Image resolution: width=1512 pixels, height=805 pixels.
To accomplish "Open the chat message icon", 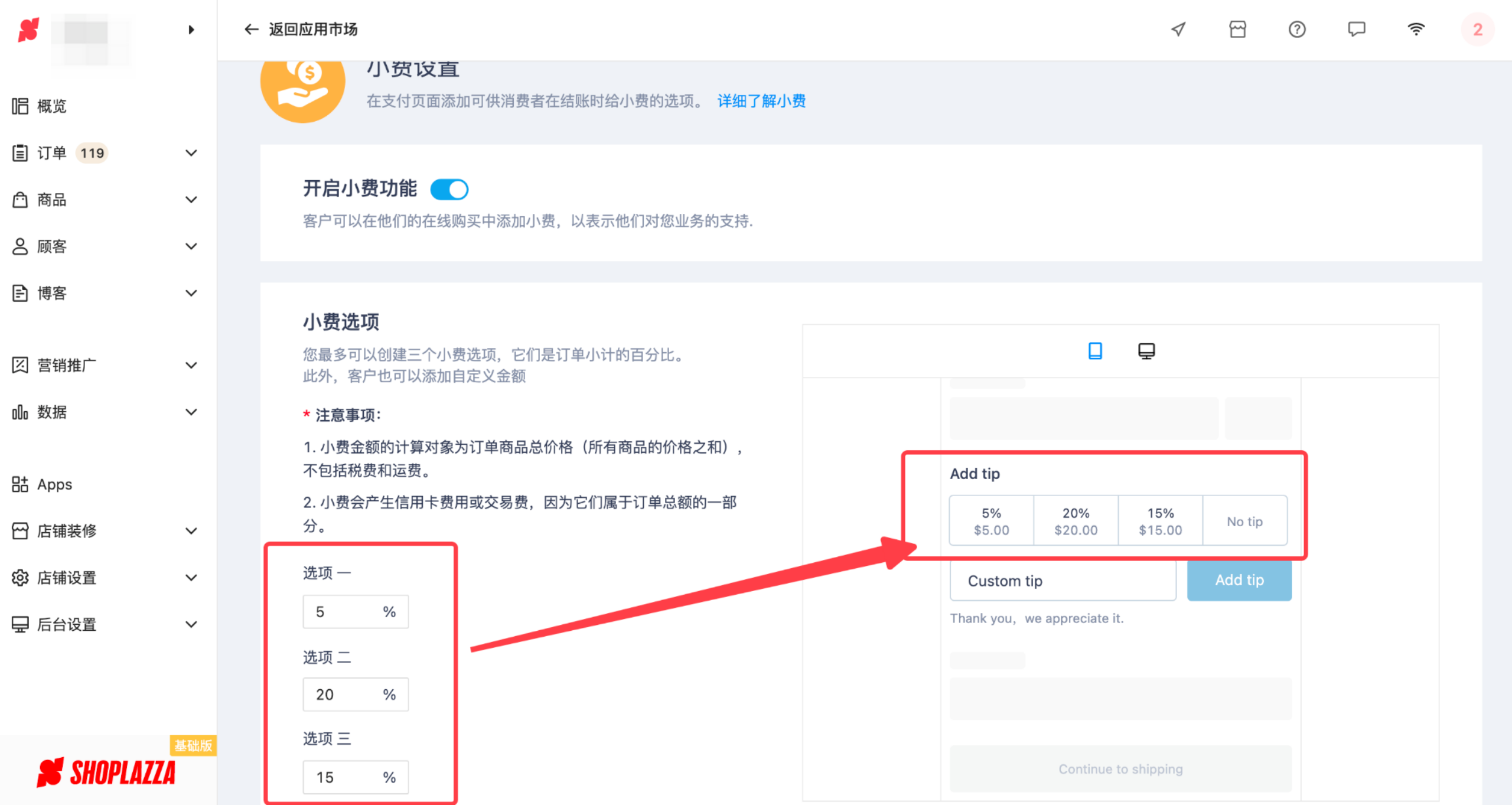I will click(x=1357, y=30).
